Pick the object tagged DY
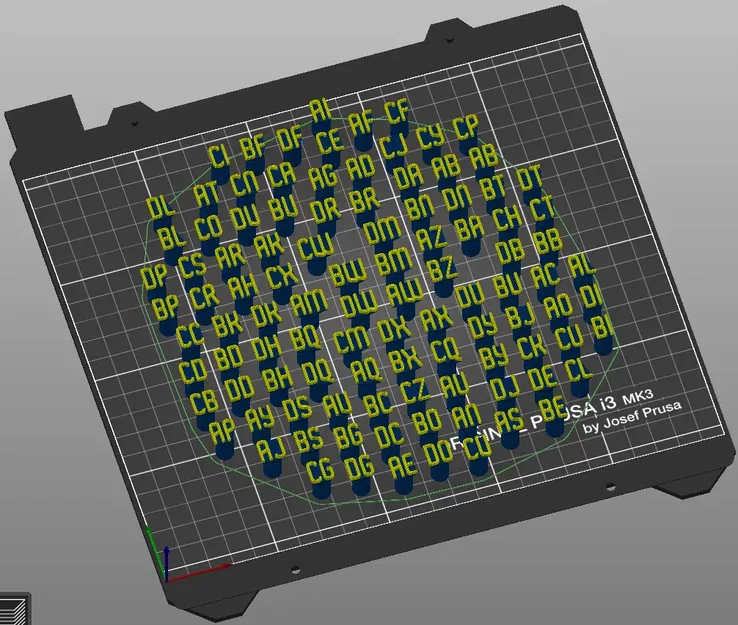Image resolution: width=738 pixels, height=625 pixels. click(x=482, y=326)
